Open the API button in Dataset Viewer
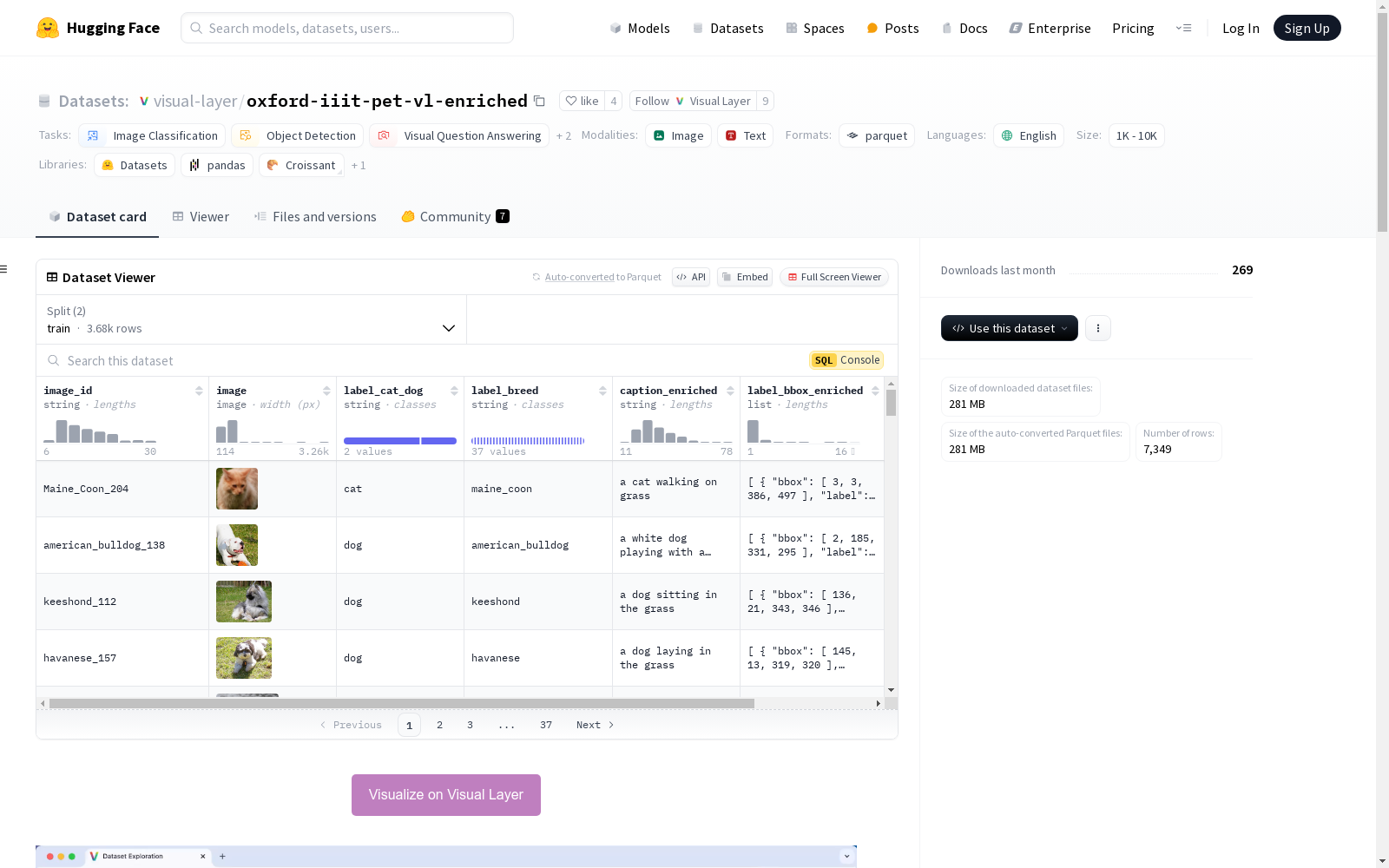This screenshot has height=868, width=1389. click(x=691, y=277)
